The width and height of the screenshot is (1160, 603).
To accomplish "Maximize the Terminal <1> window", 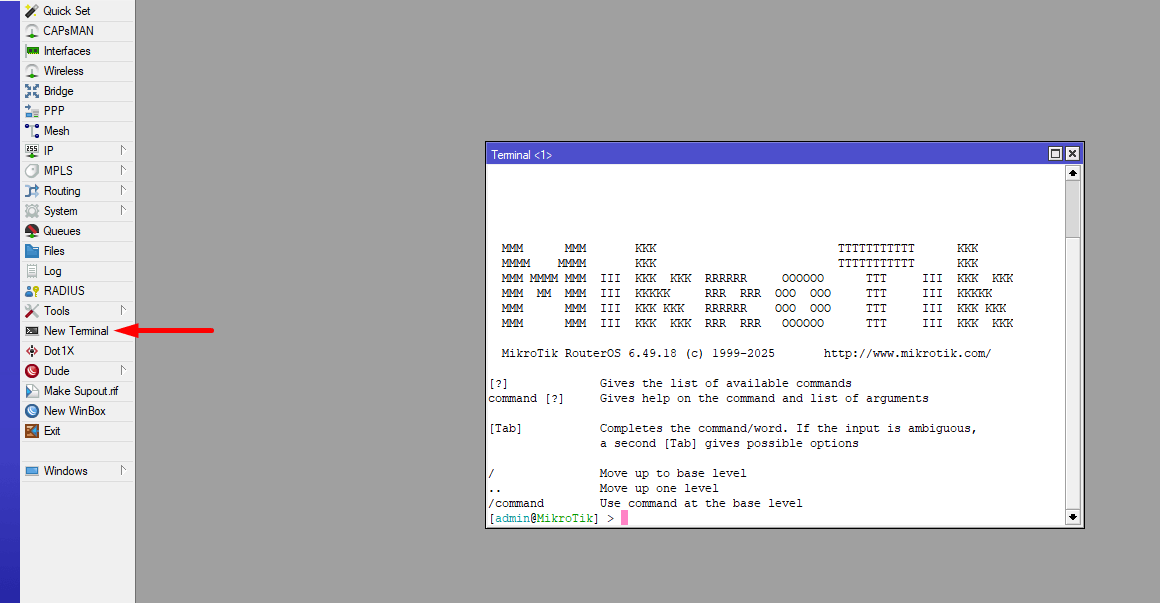I will point(1056,154).
